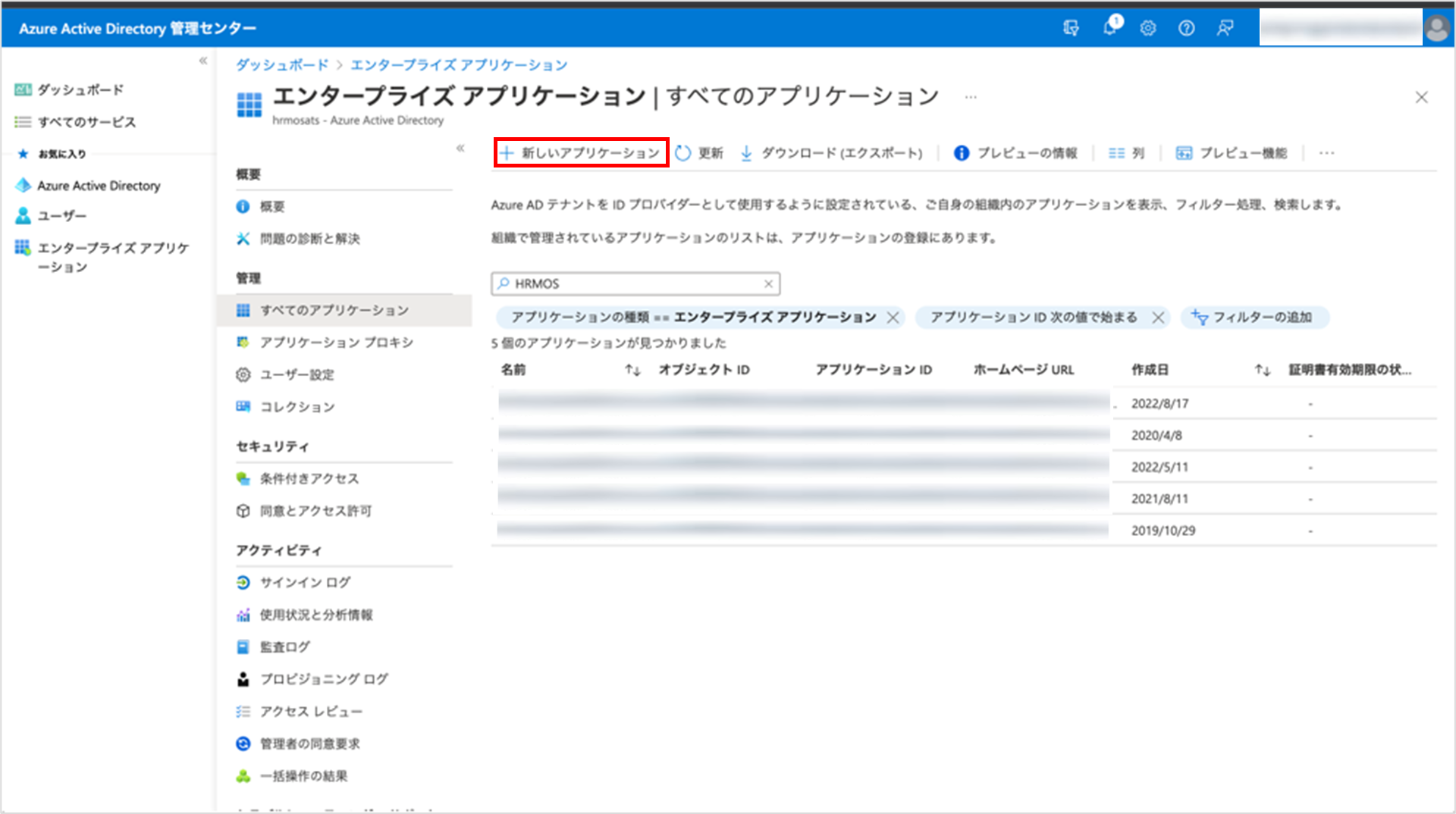This screenshot has width=1456, height=814.
Task: Open toolbar overflow ellipsis menu
Action: [x=1326, y=153]
